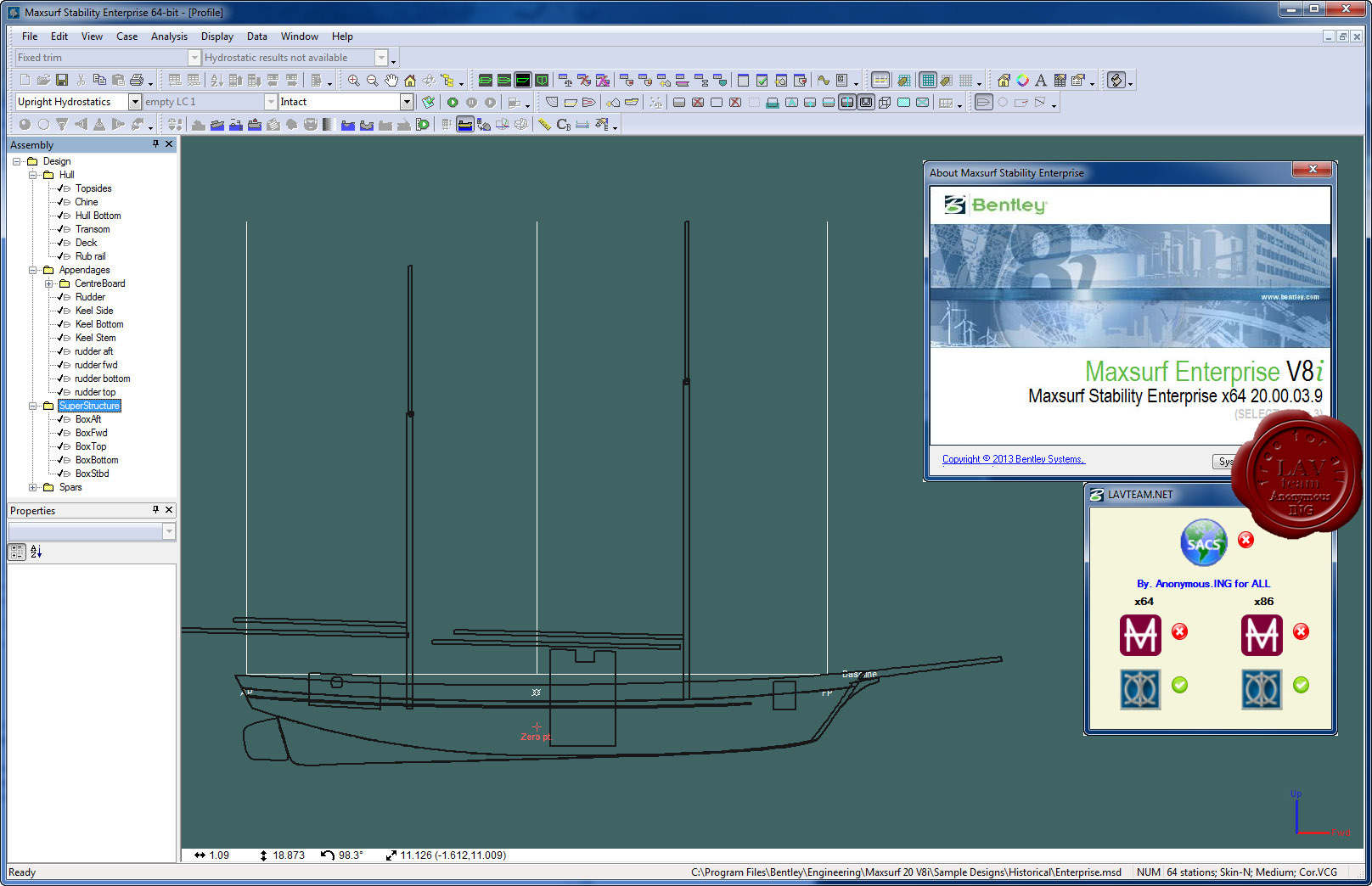Click the Print icon in the toolbar
Image resolution: width=1372 pixels, height=886 pixels.
click(x=137, y=80)
